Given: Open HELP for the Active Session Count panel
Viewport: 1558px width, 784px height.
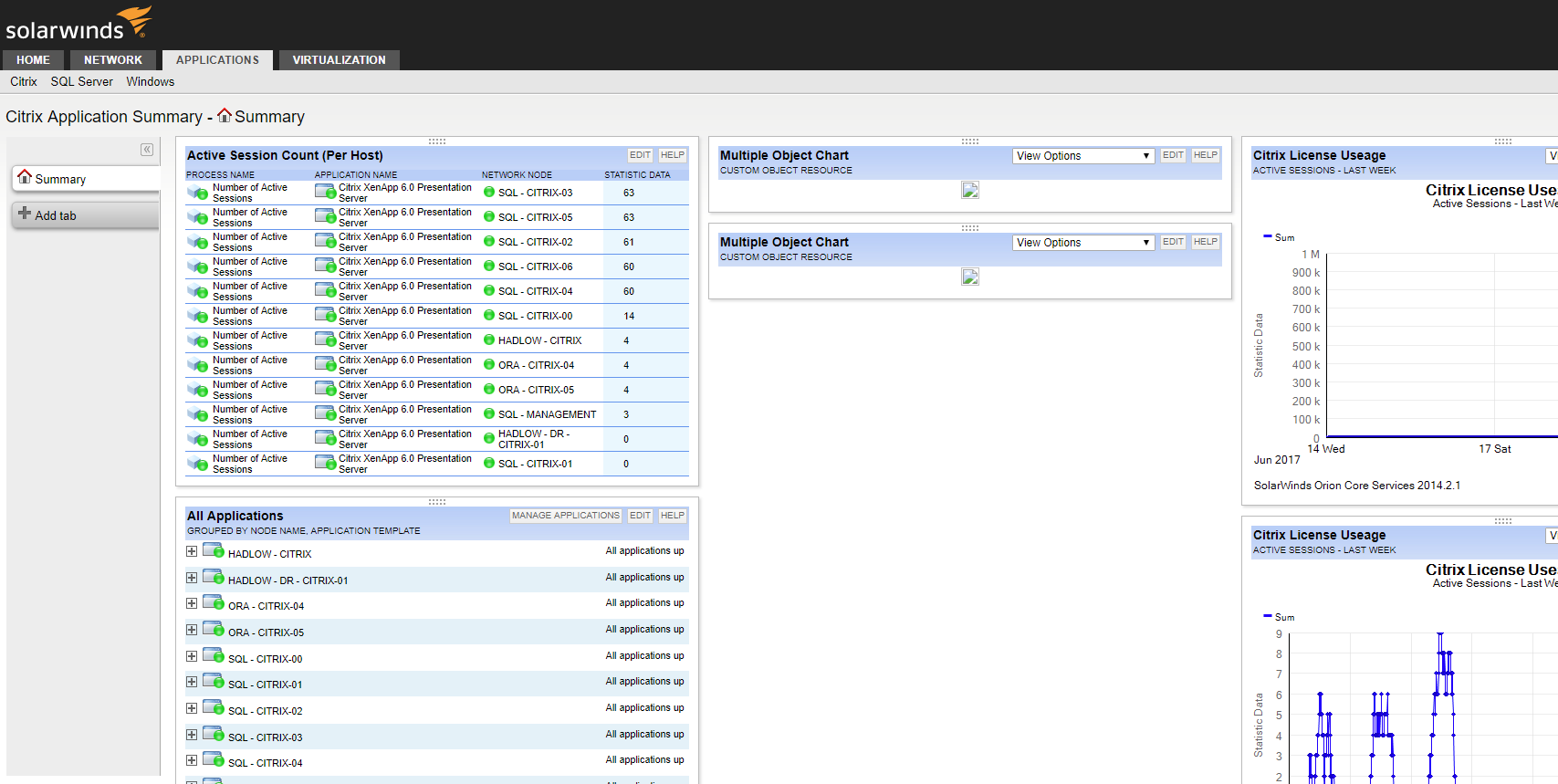Looking at the screenshot, I should click(x=673, y=155).
